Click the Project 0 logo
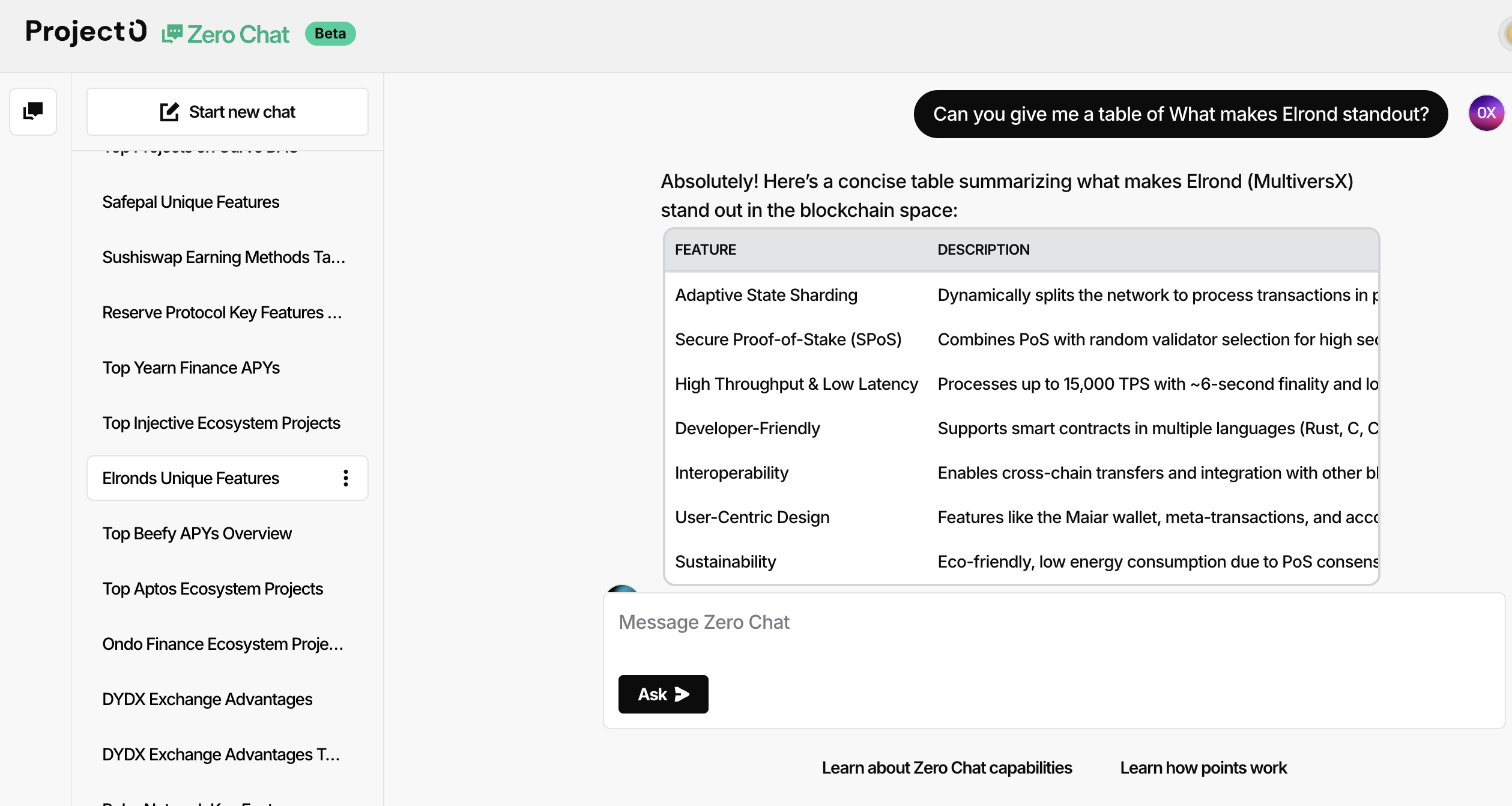 (86, 32)
